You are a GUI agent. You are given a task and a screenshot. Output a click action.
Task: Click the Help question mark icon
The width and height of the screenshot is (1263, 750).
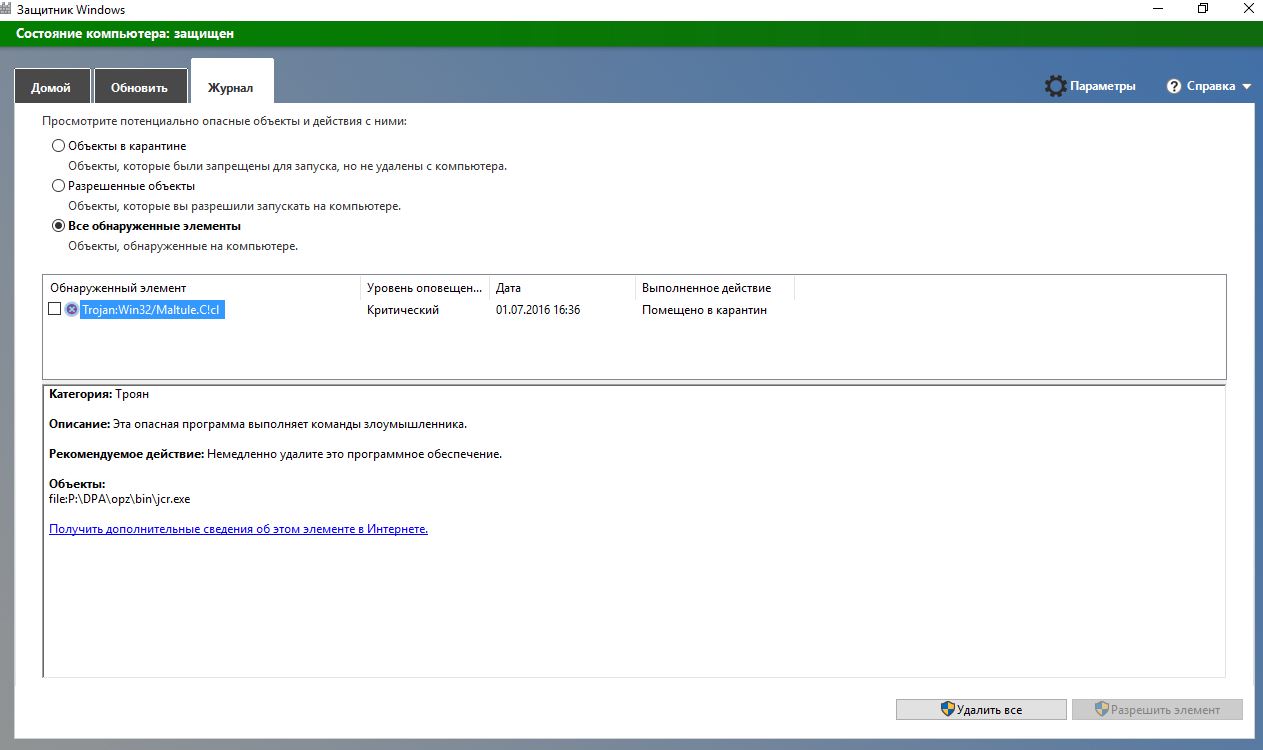click(1174, 86)
